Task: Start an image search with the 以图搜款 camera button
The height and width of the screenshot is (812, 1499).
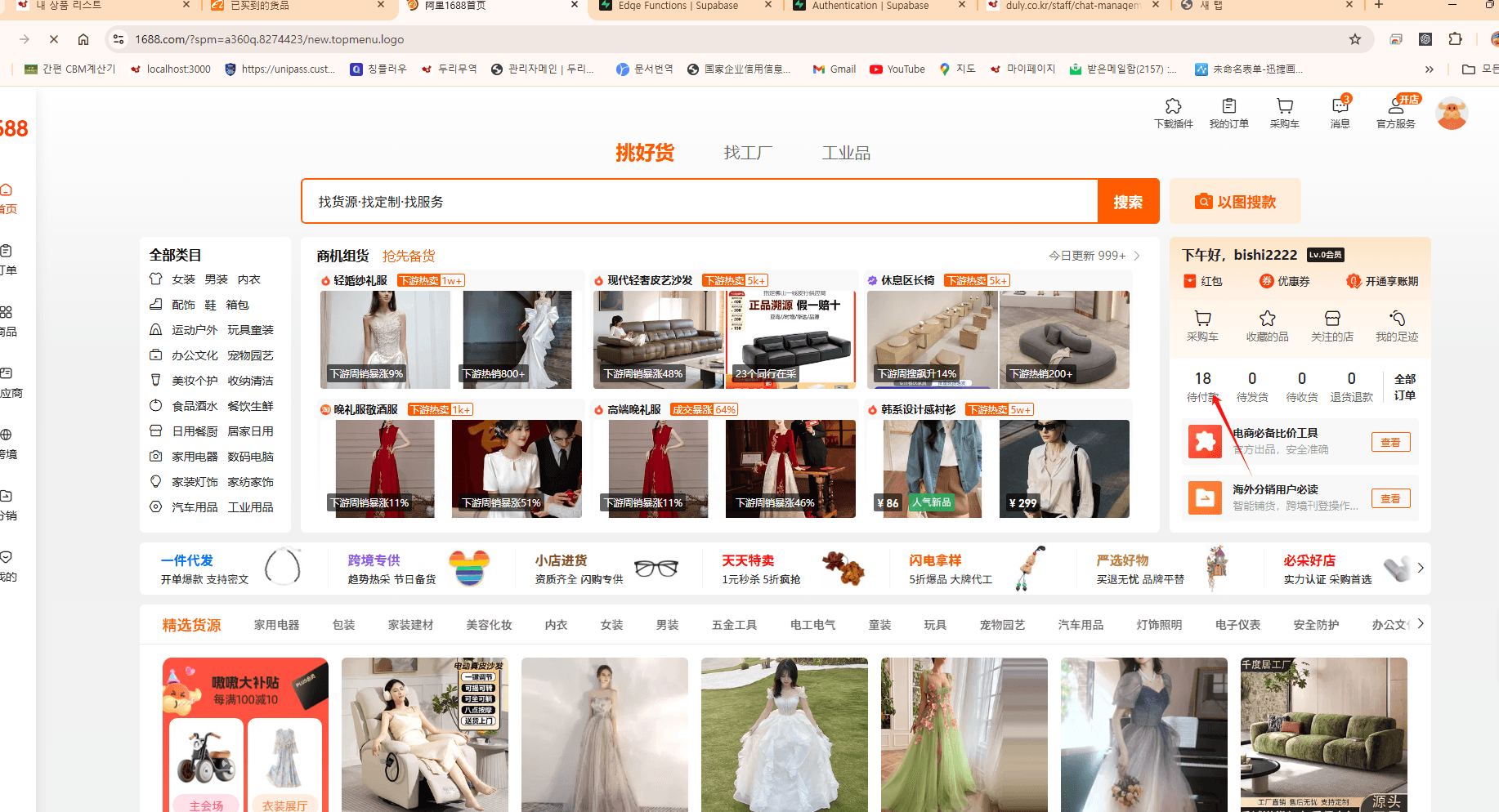Action: pyautogui.click(x=1235, y=201)
